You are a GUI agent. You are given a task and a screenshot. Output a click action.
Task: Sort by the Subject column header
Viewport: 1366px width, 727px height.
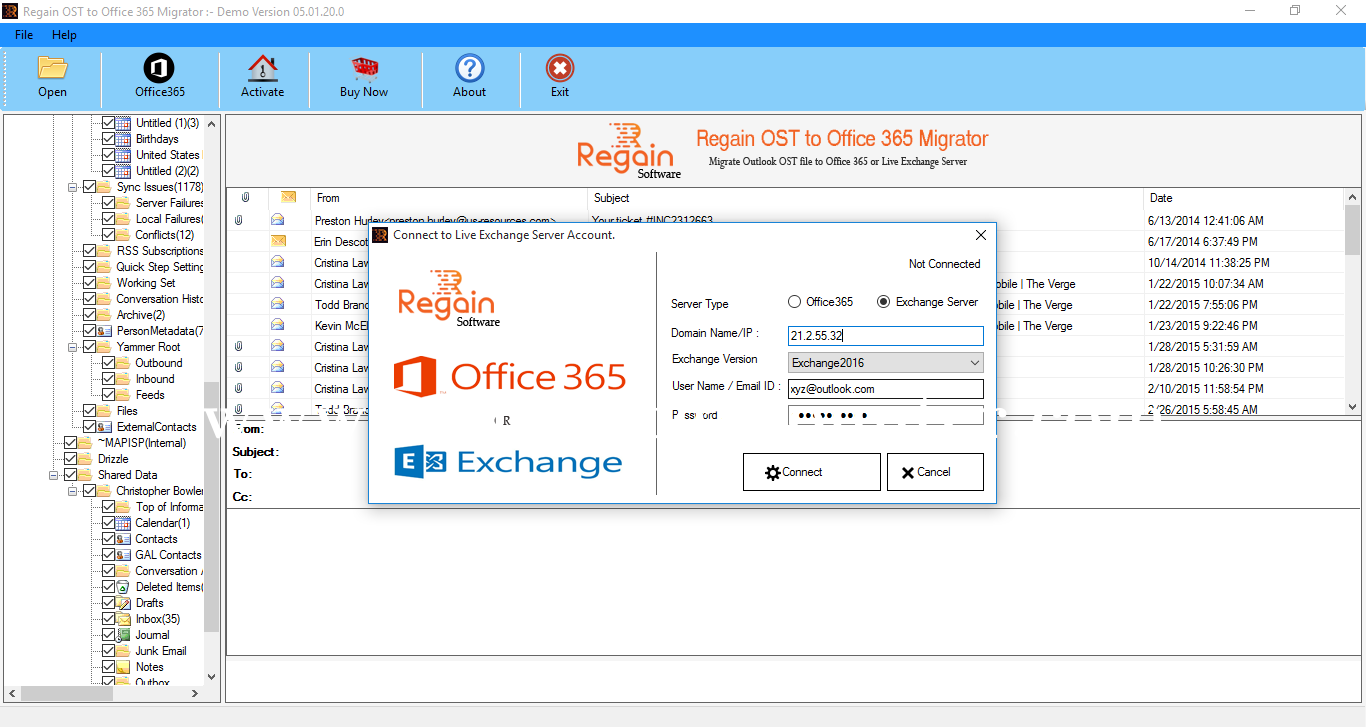click(866, 198)
